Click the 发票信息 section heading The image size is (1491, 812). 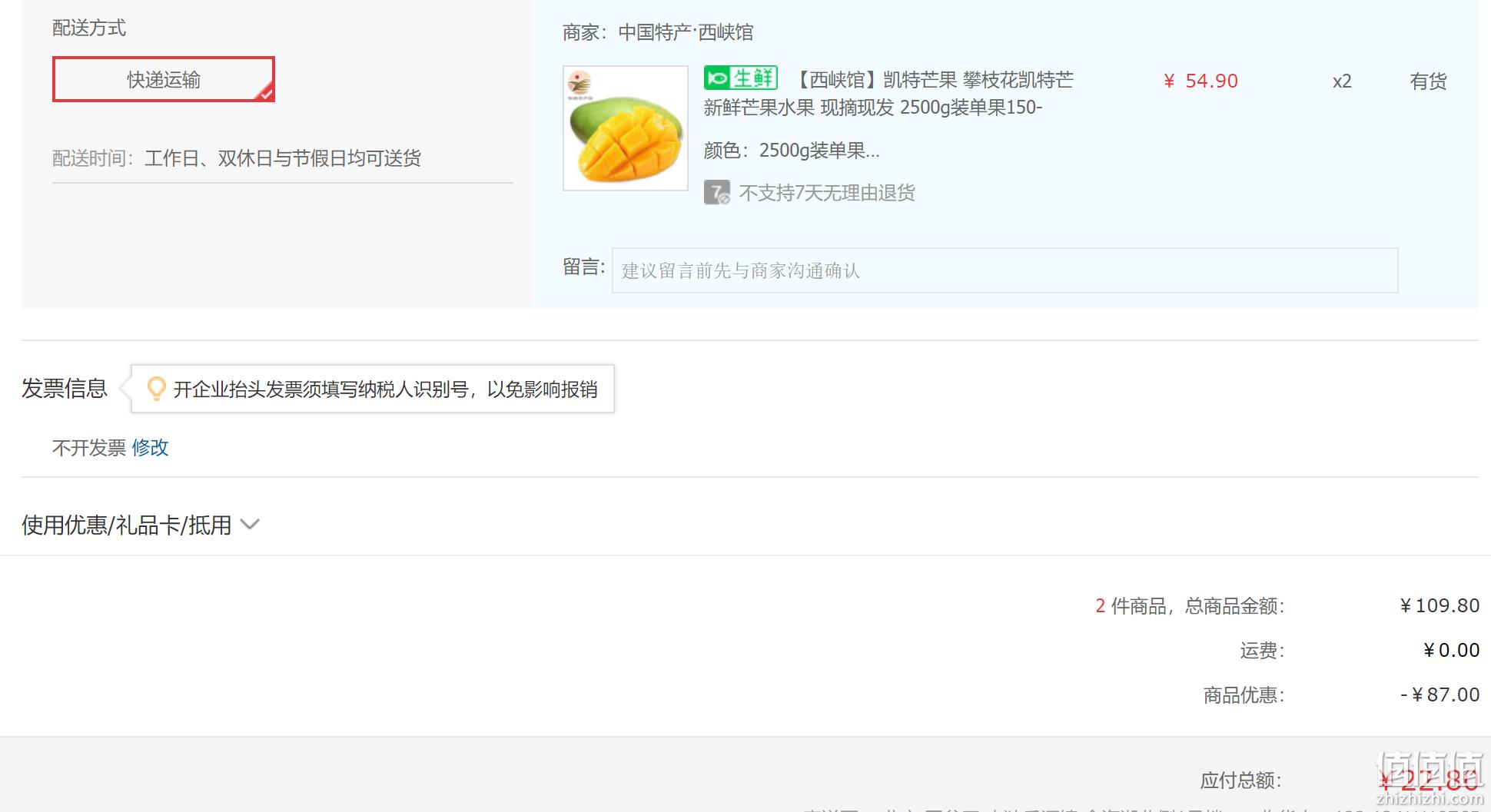pos(65,389)
